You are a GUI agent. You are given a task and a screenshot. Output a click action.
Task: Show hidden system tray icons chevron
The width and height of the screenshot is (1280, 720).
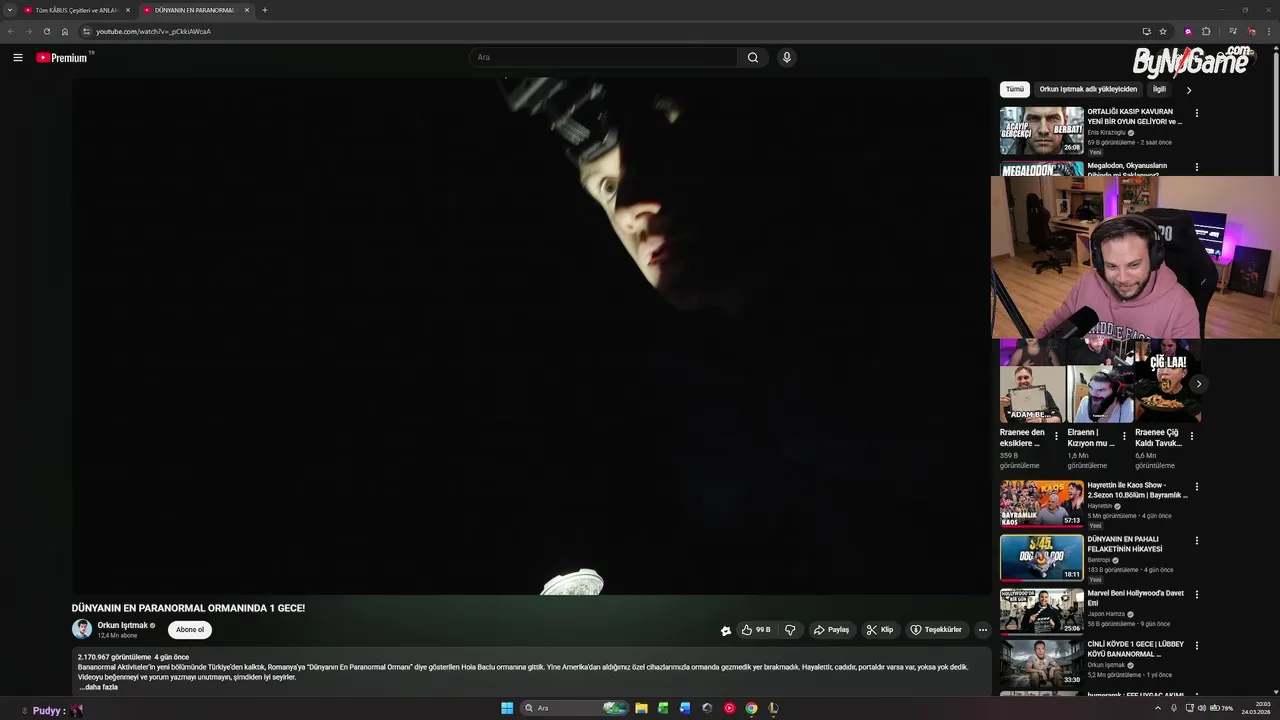coord(1158,708)
